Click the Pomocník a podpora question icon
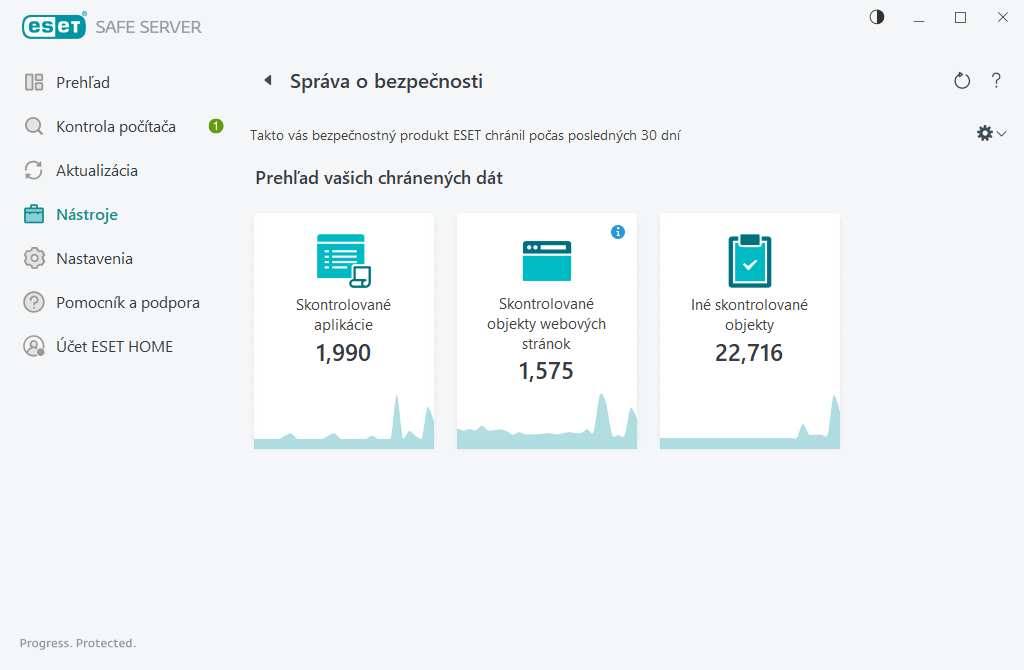 (34, 303)
